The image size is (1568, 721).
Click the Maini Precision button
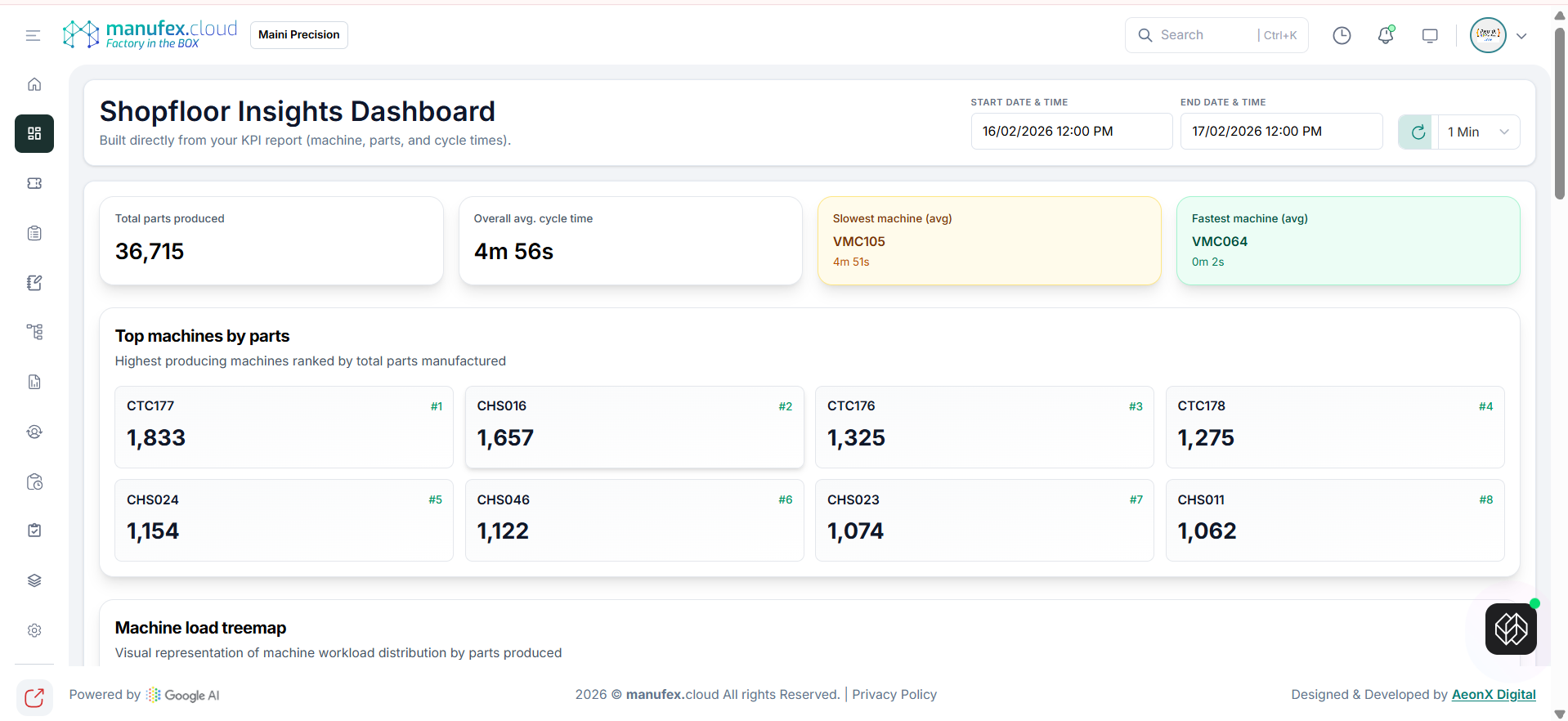pos(299,34)
